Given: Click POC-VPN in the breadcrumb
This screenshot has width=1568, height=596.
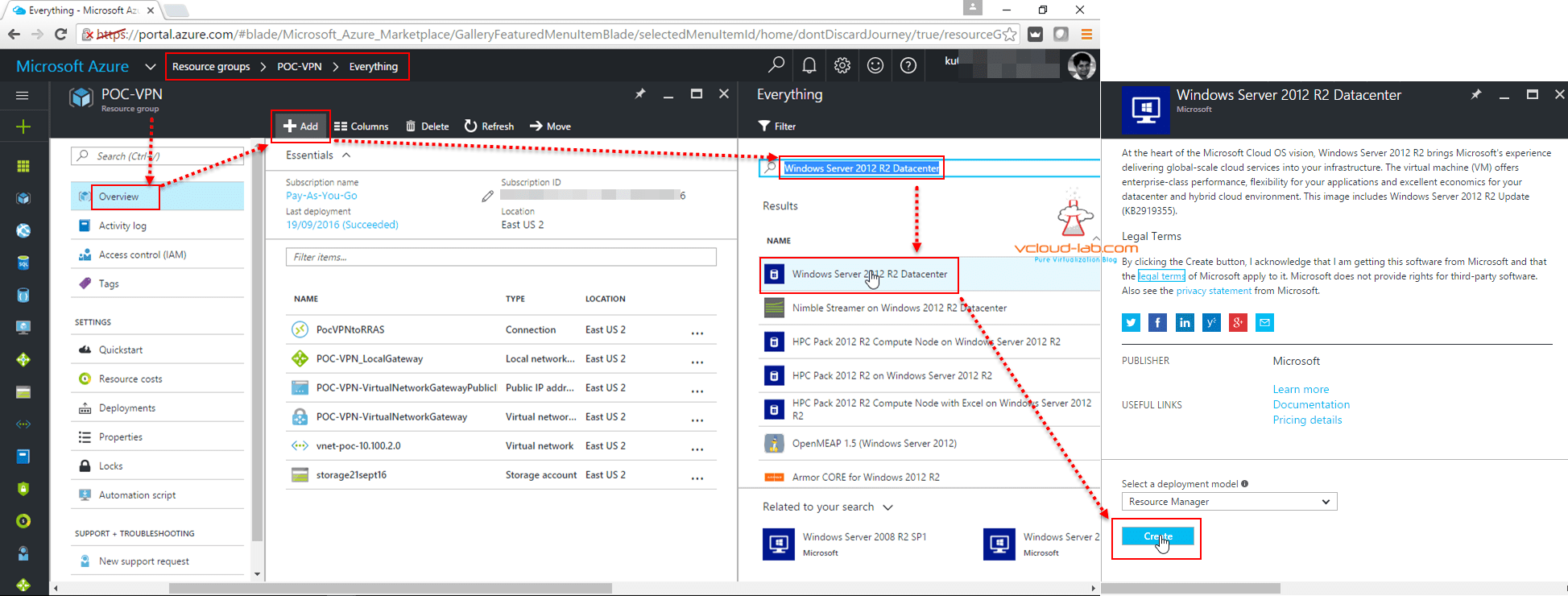Looking at the screenshot, I should (300, 66).
